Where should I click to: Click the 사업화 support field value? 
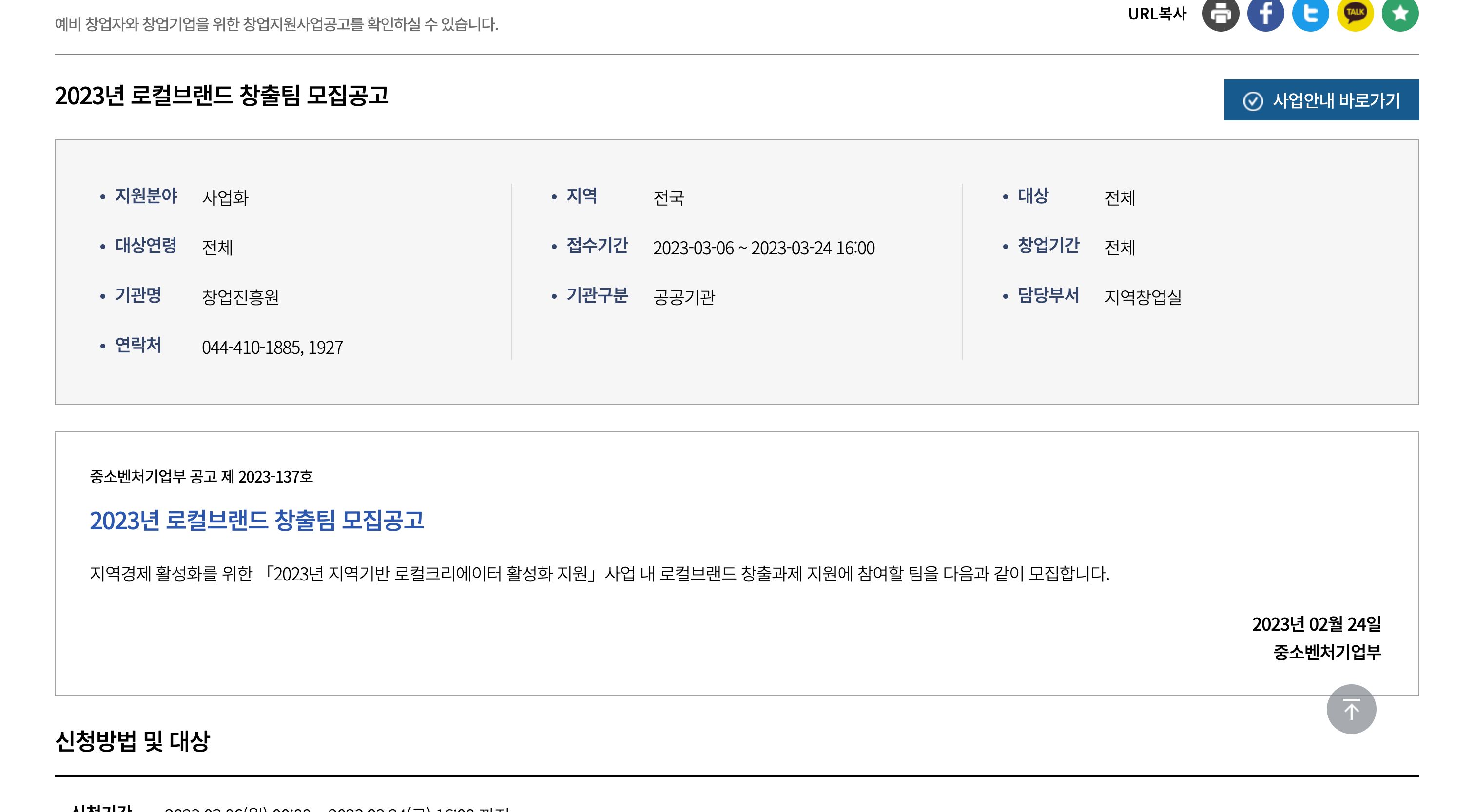point(225,198)
